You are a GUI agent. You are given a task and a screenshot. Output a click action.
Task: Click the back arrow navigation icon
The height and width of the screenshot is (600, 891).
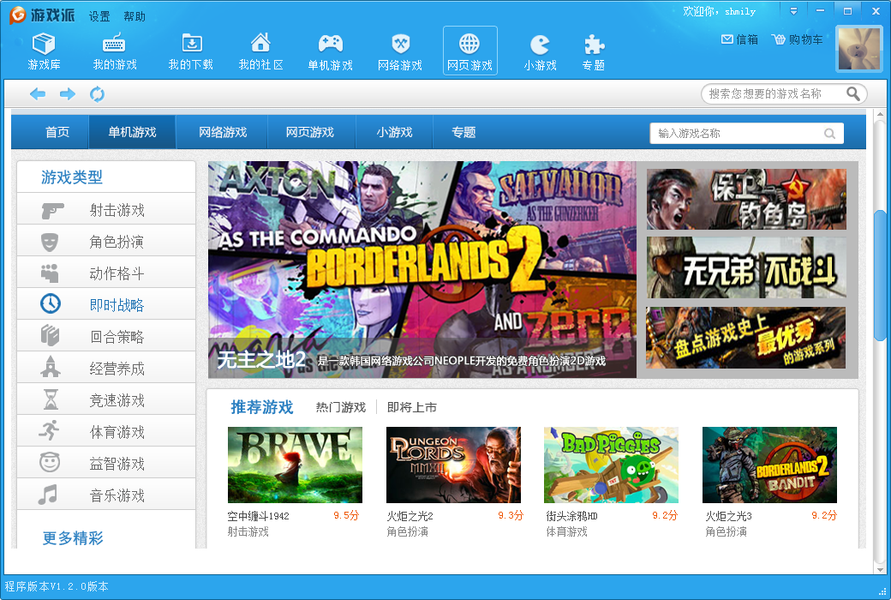click(x=38, y=94)
